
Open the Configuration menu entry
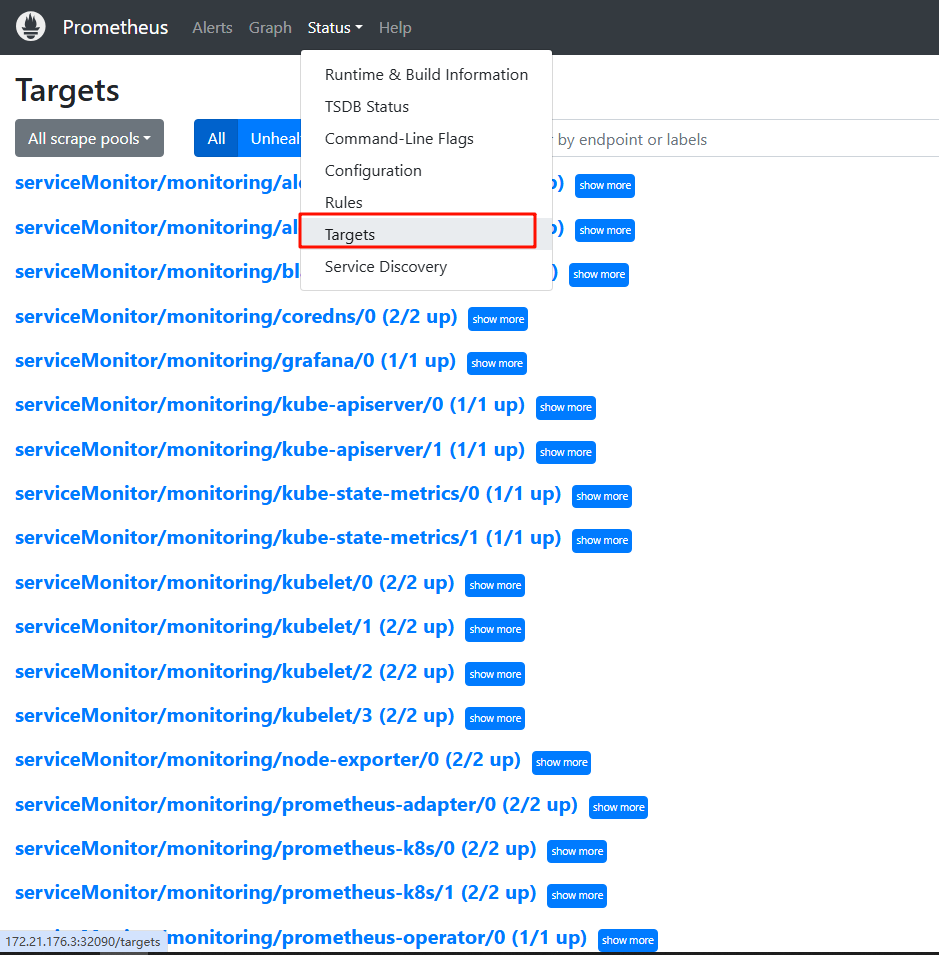[426, 171]
